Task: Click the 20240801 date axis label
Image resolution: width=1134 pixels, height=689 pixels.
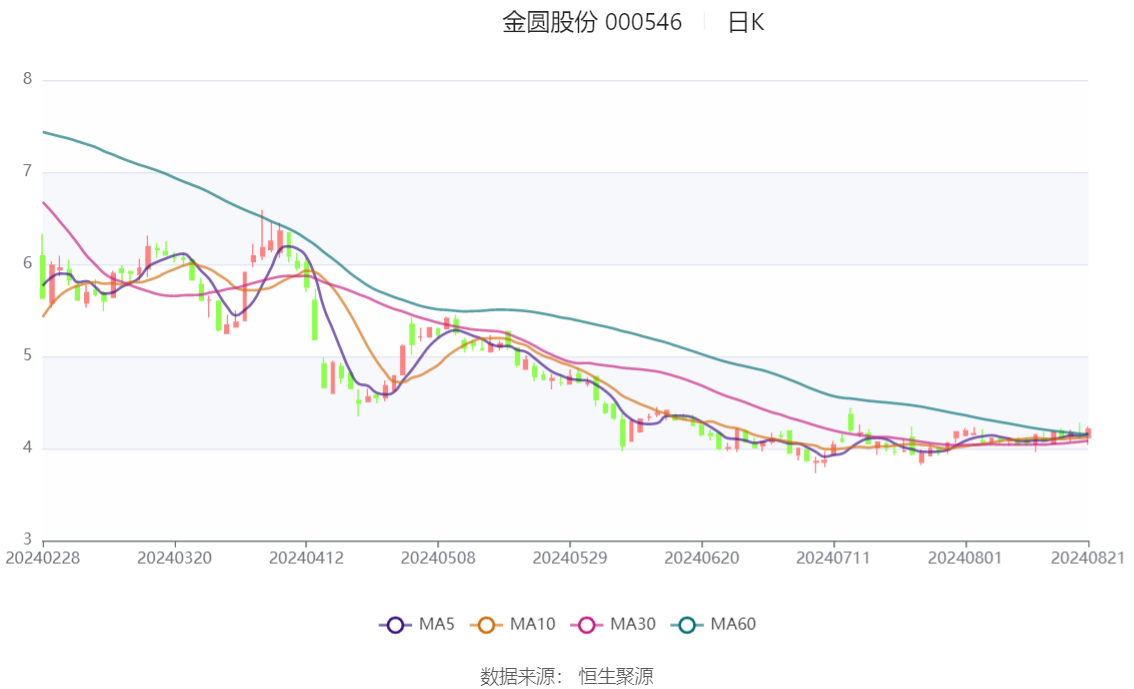Action: pyautogui.click(x=965, y=558)
